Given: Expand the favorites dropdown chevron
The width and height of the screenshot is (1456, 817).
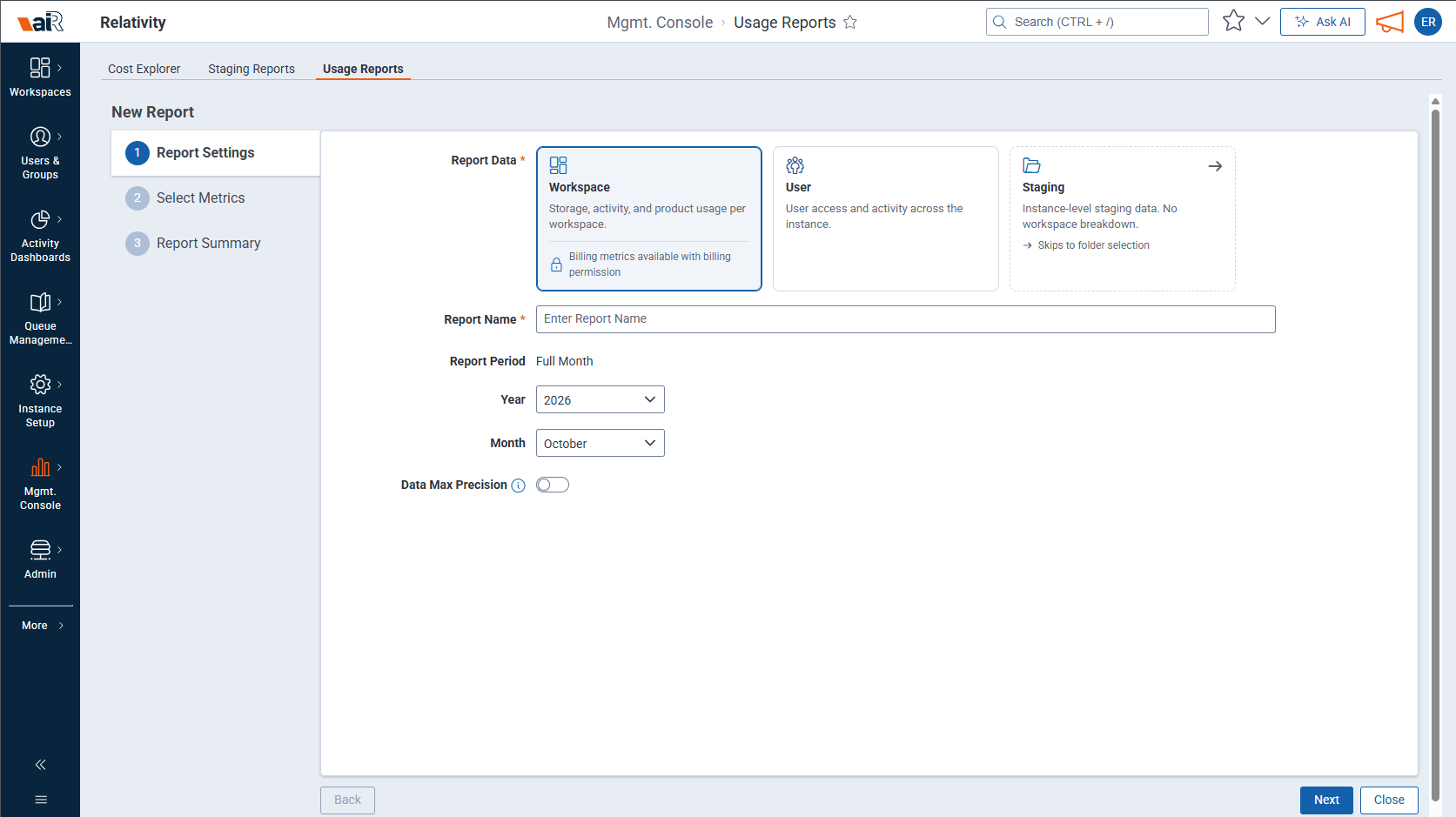Looking at the screenshot, I should click(1262, 21).
